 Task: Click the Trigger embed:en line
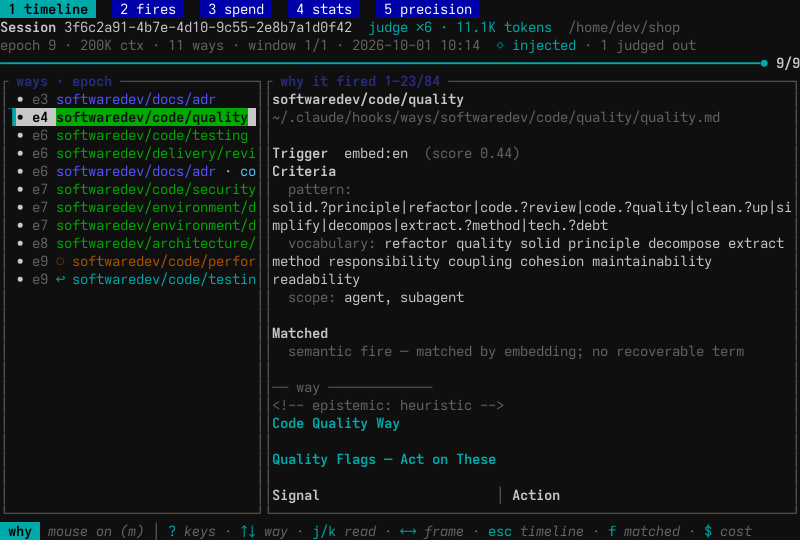(x=340, y=154)
